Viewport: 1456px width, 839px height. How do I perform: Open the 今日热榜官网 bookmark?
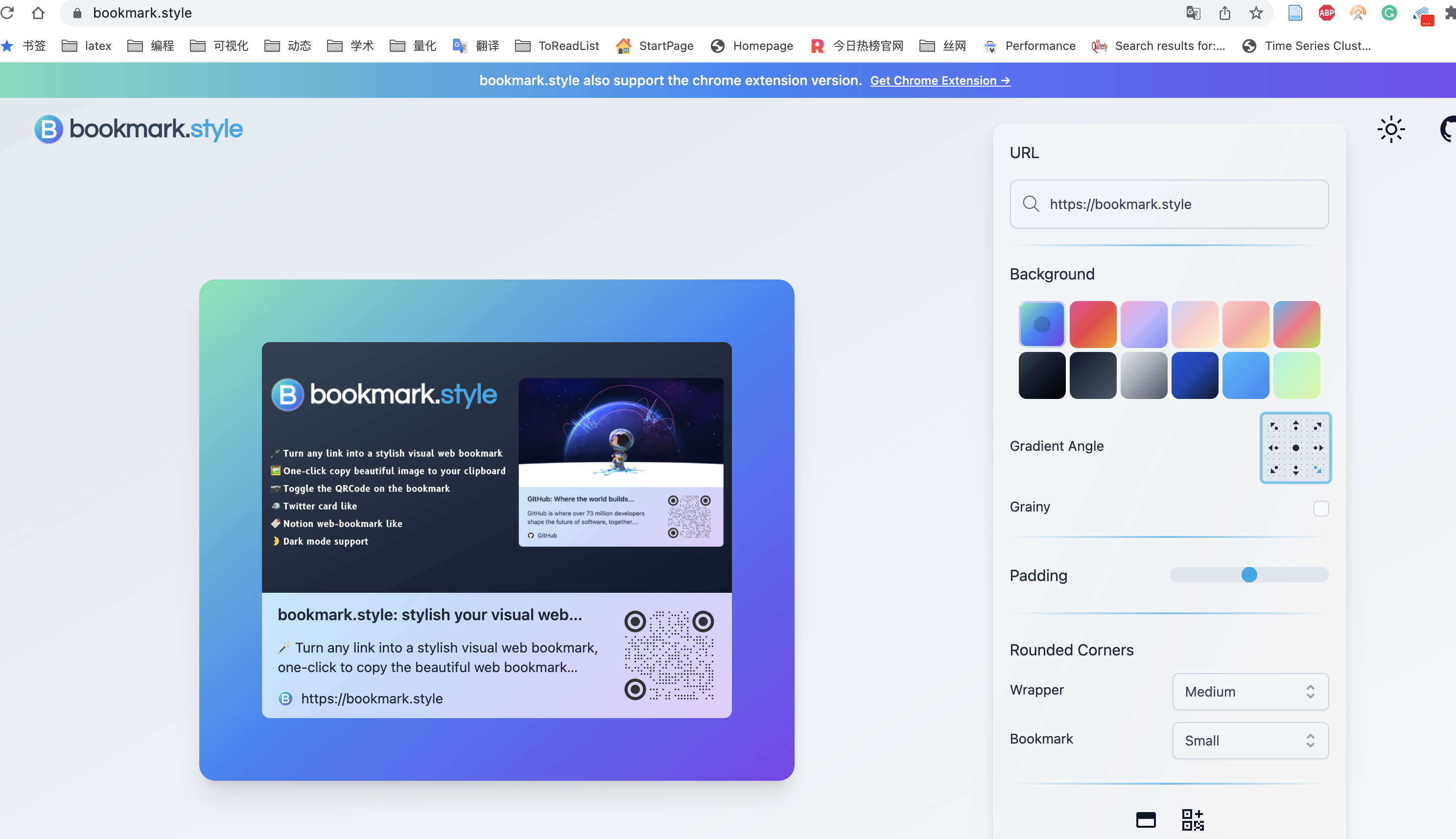857,46
